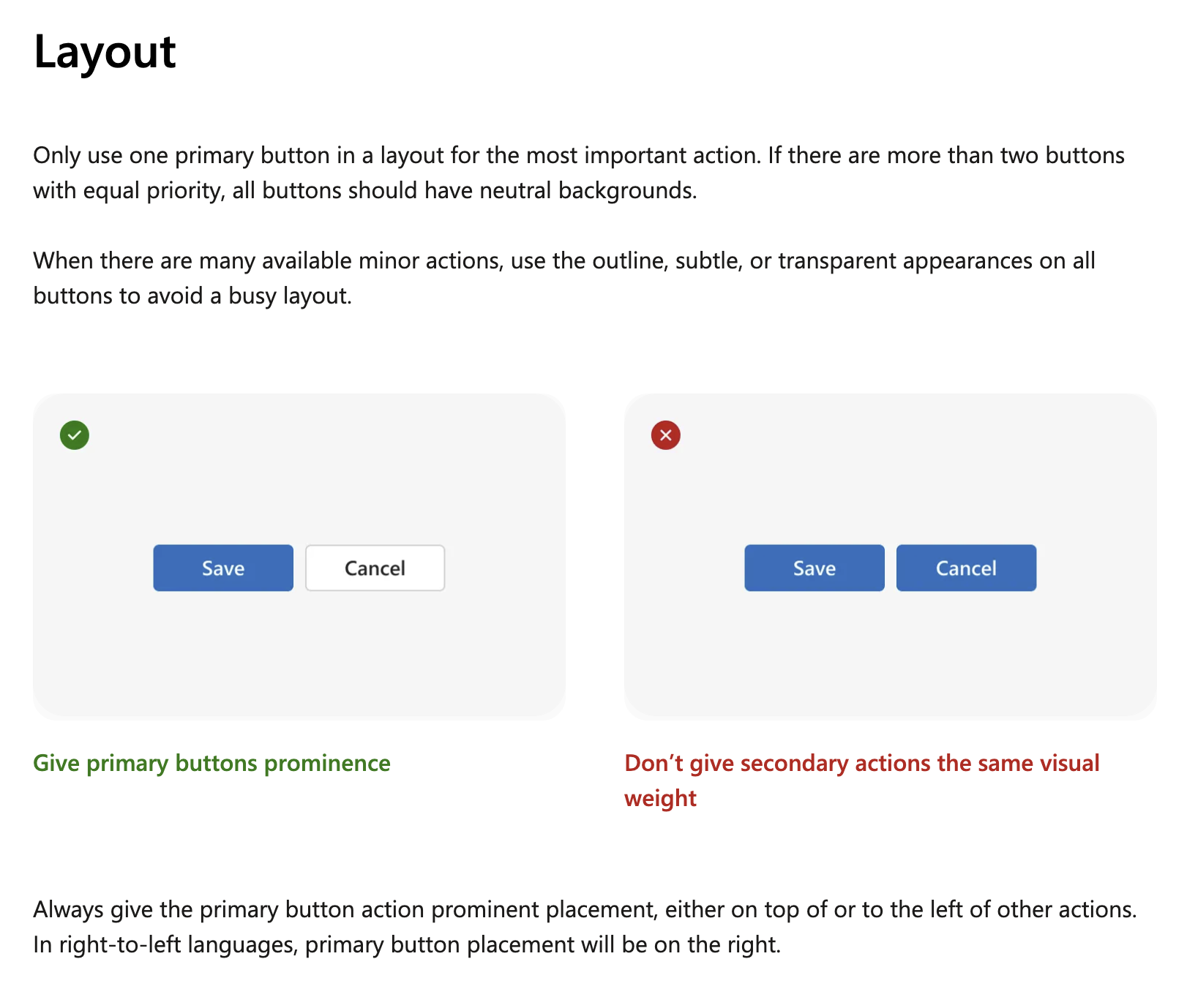Click the Layout page heading

105,53
